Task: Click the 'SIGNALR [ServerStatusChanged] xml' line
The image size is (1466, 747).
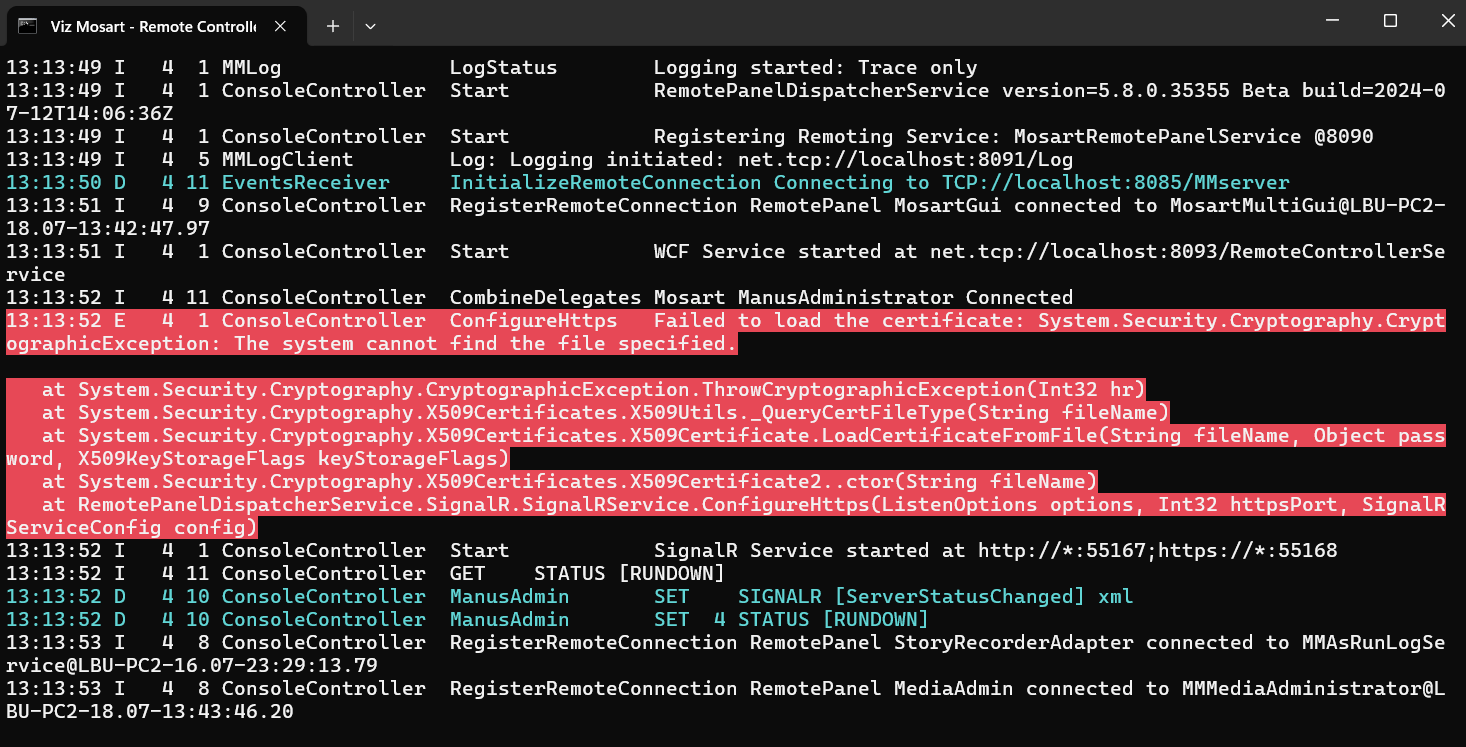Action: [x=935, y=597]
